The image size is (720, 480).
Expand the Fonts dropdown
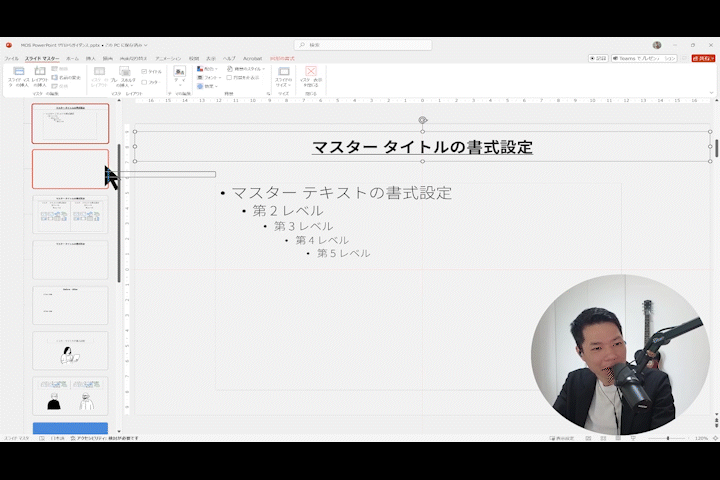click(201, 77)
